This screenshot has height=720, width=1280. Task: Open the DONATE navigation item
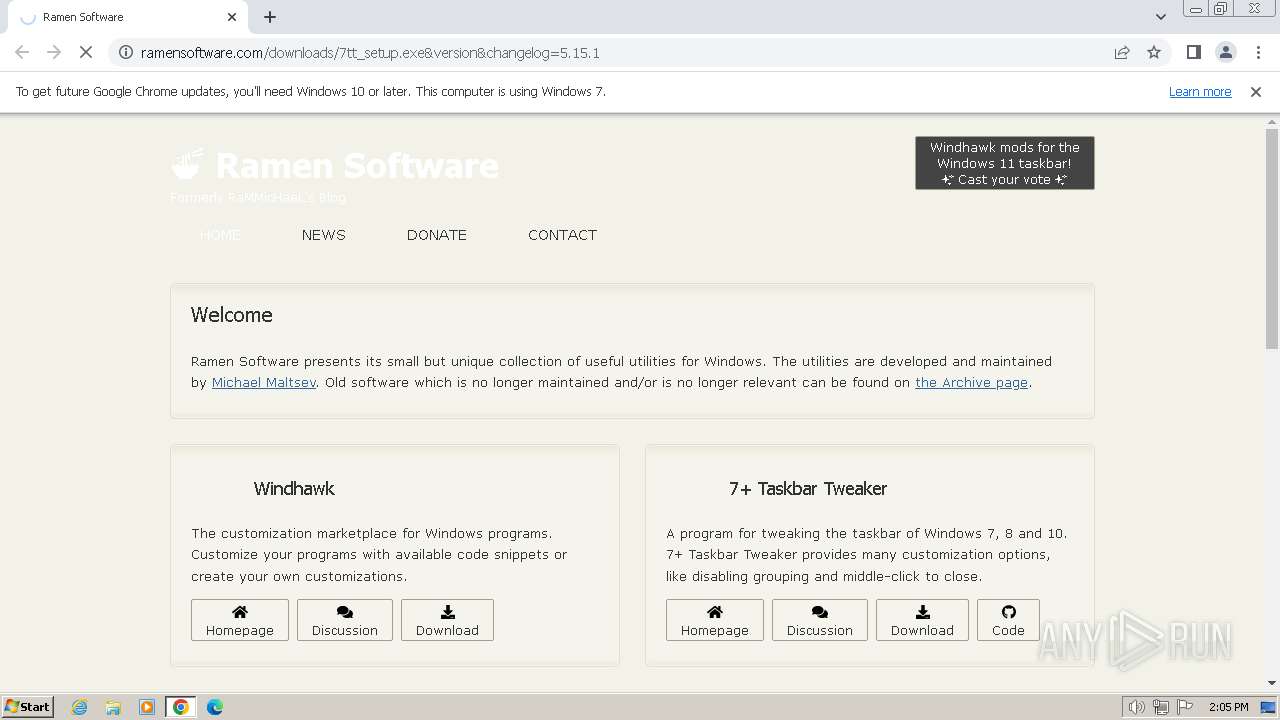click(x=437, y=235)
